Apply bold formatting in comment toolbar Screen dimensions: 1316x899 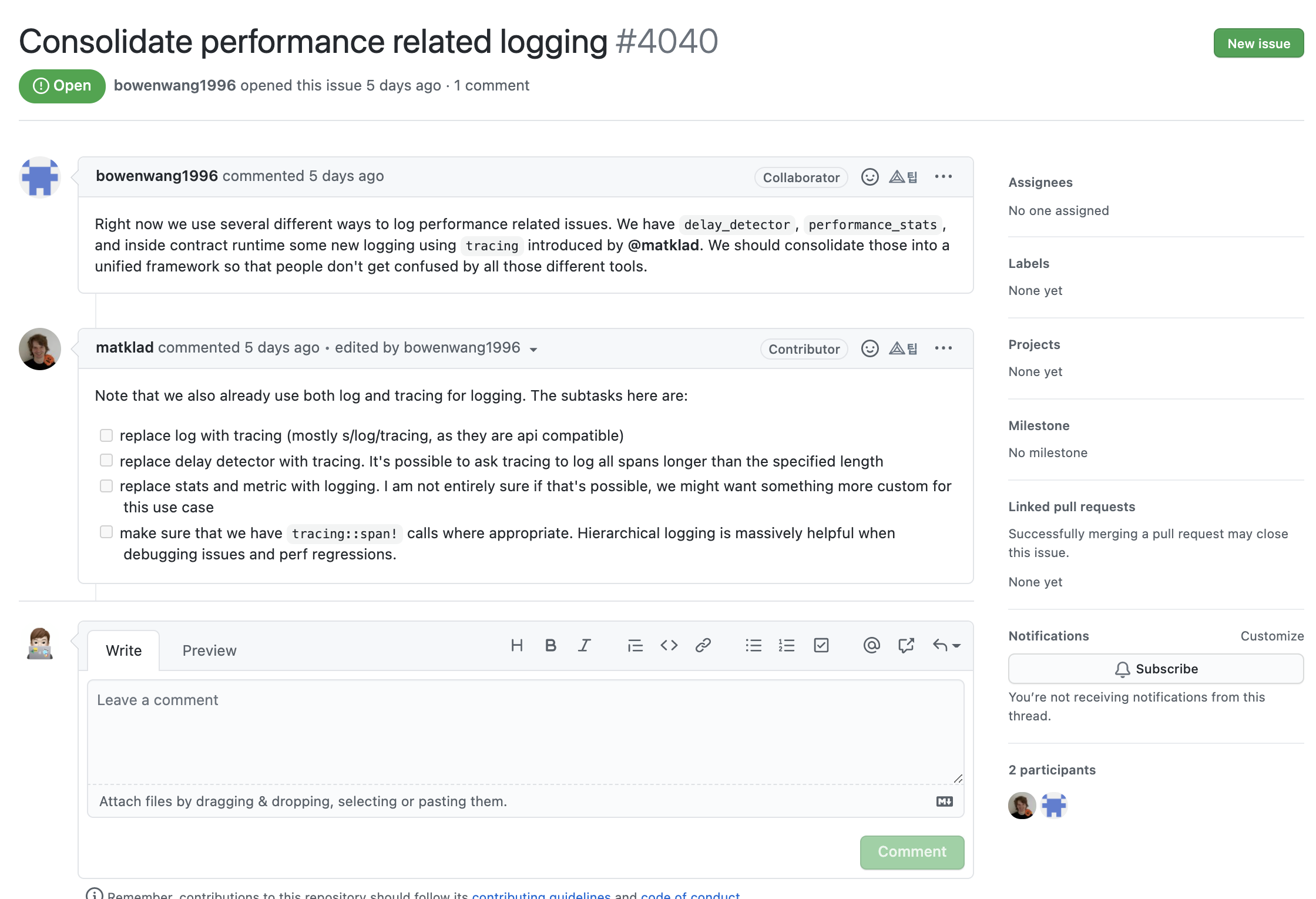[550, 646]
